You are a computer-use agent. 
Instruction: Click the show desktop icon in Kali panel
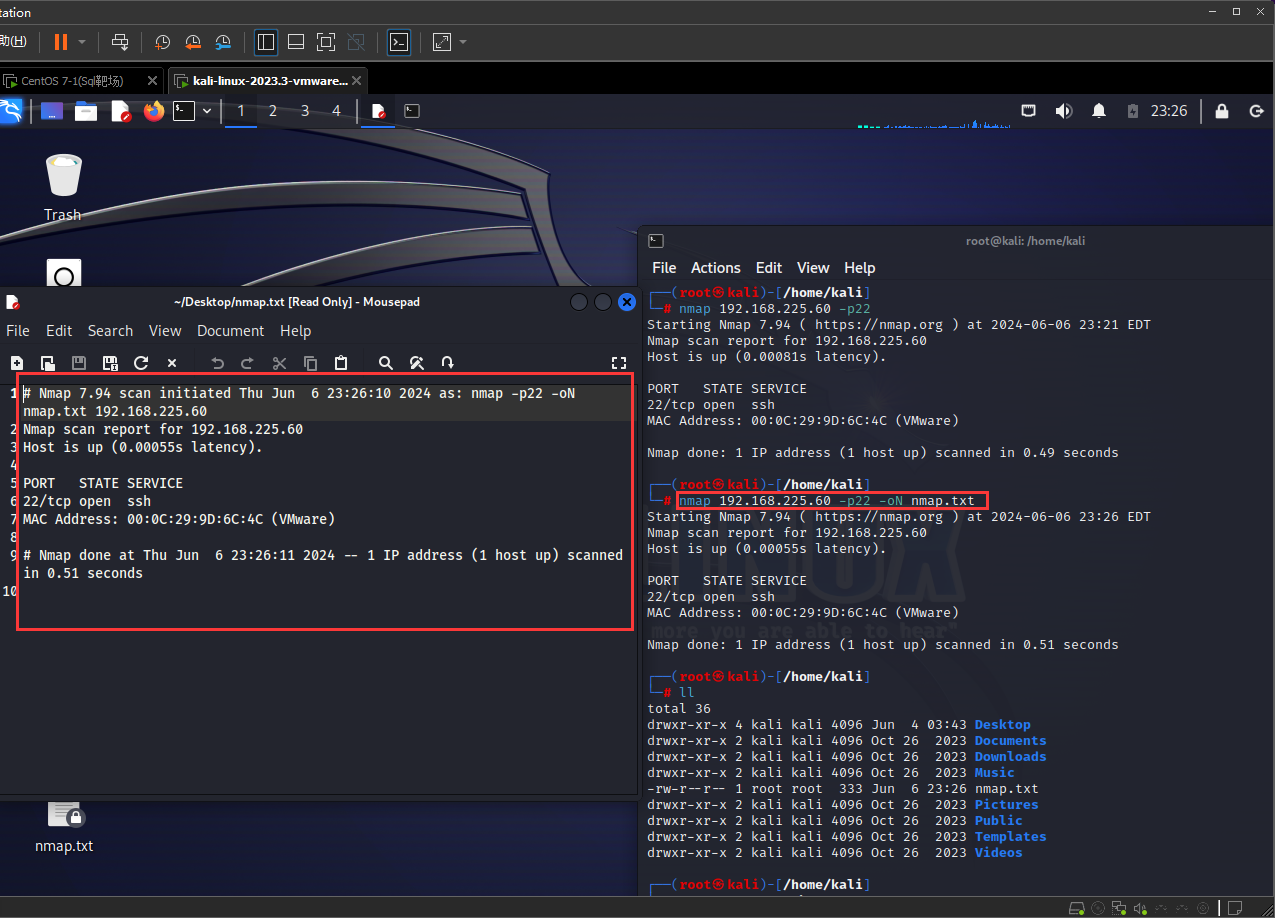coord(52,111)
